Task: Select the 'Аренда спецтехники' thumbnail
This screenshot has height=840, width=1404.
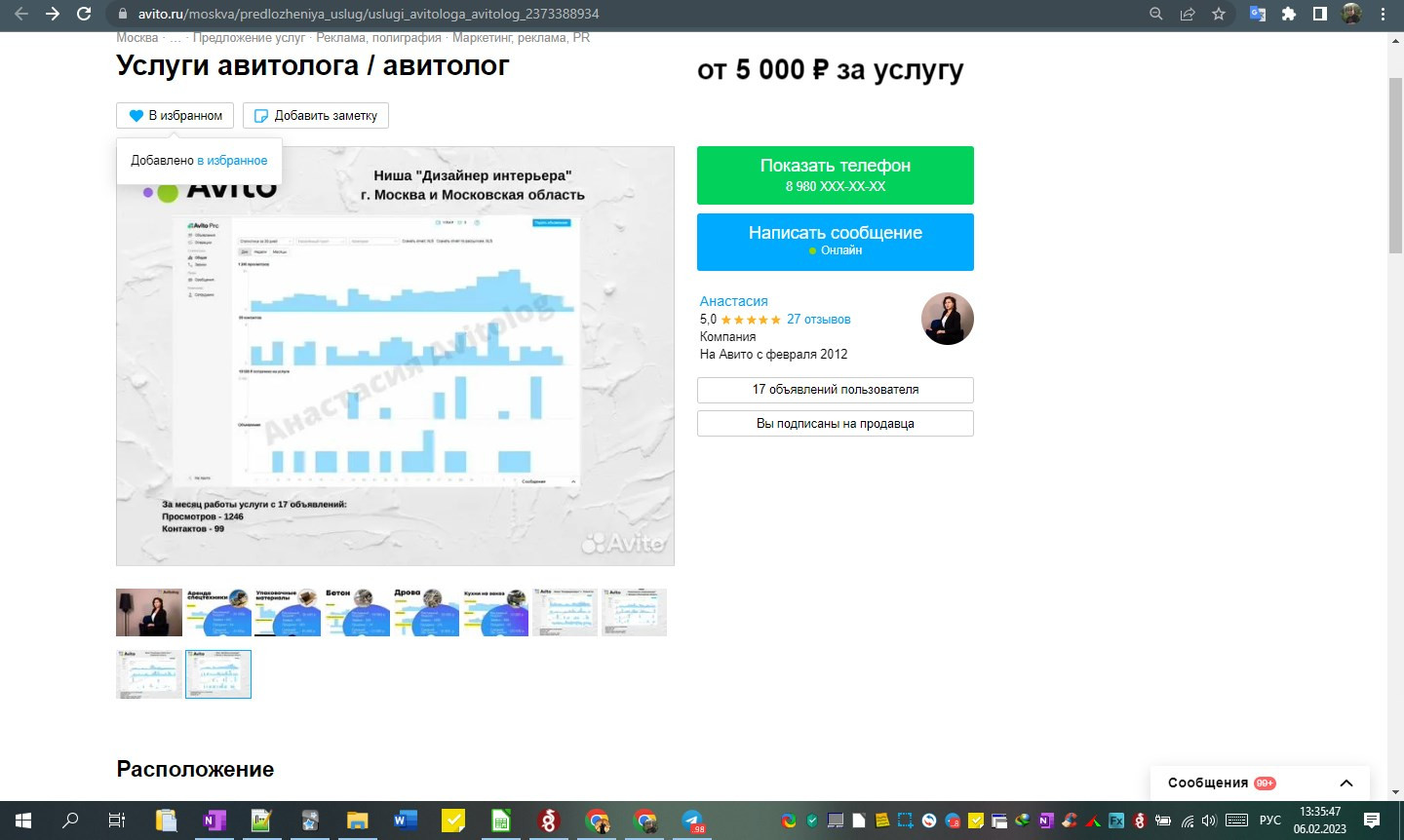Action: click(218, 612)
